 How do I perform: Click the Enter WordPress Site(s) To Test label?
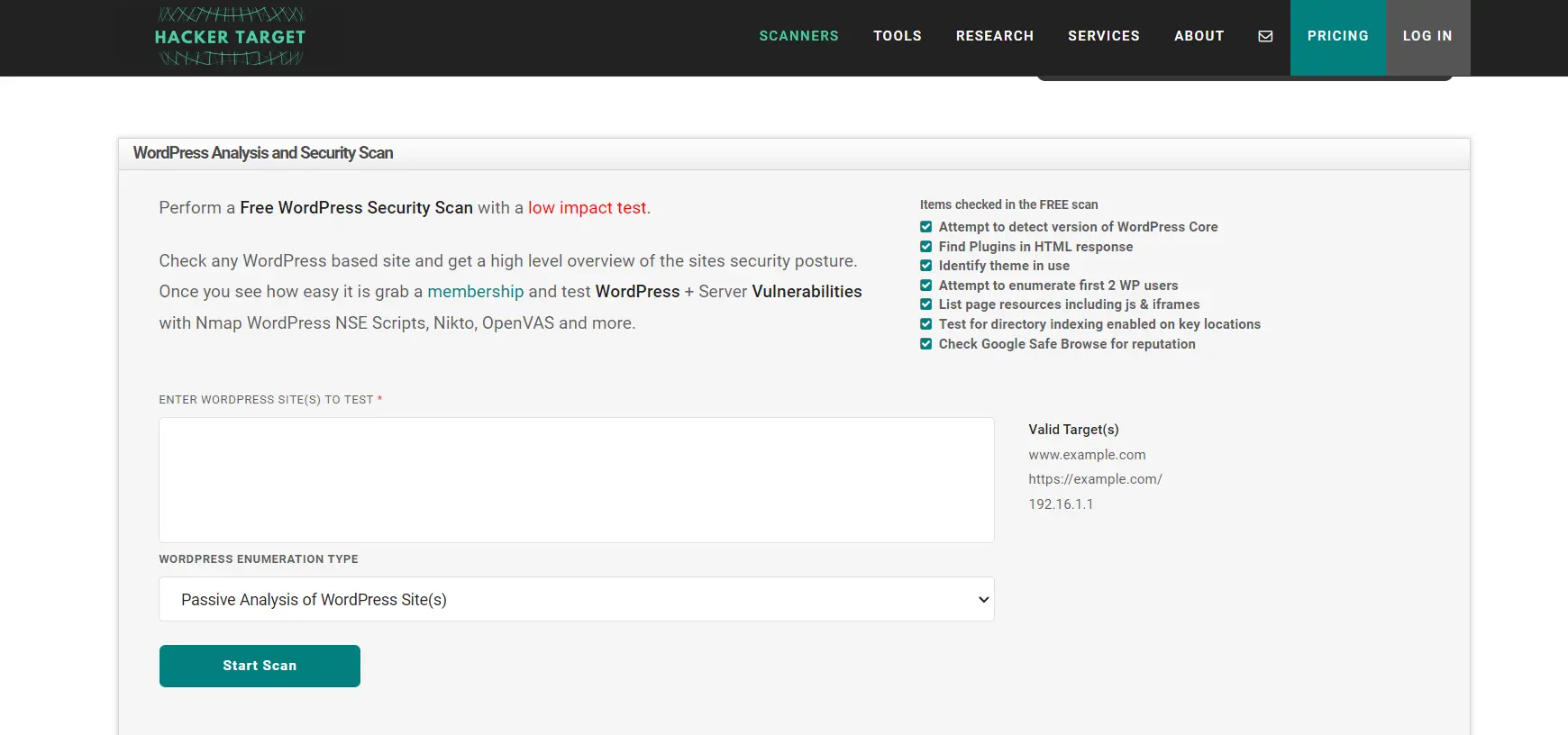click(x=270, y=400)
